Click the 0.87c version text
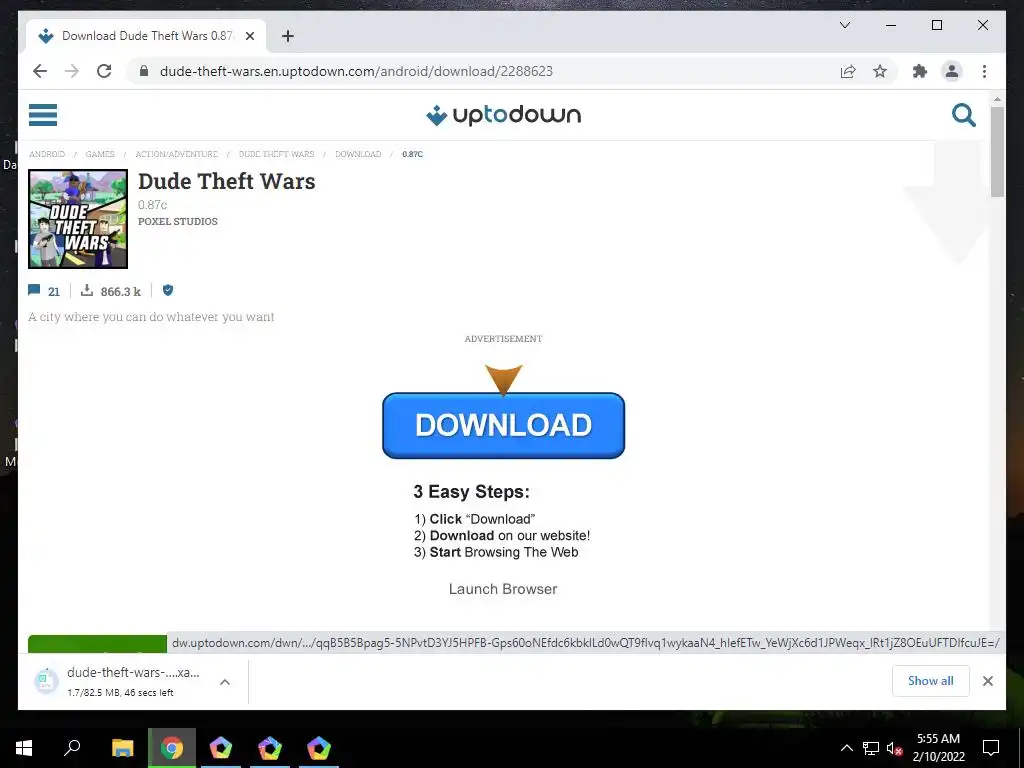 152,204
